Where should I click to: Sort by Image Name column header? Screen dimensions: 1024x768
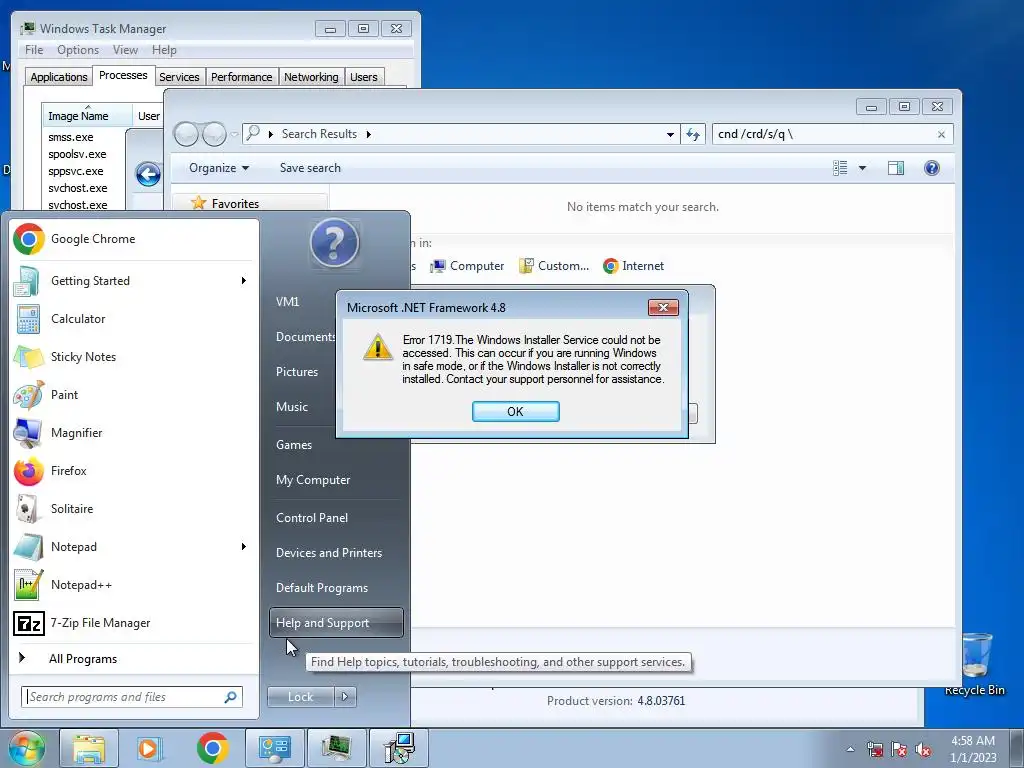tap(87, 116)
